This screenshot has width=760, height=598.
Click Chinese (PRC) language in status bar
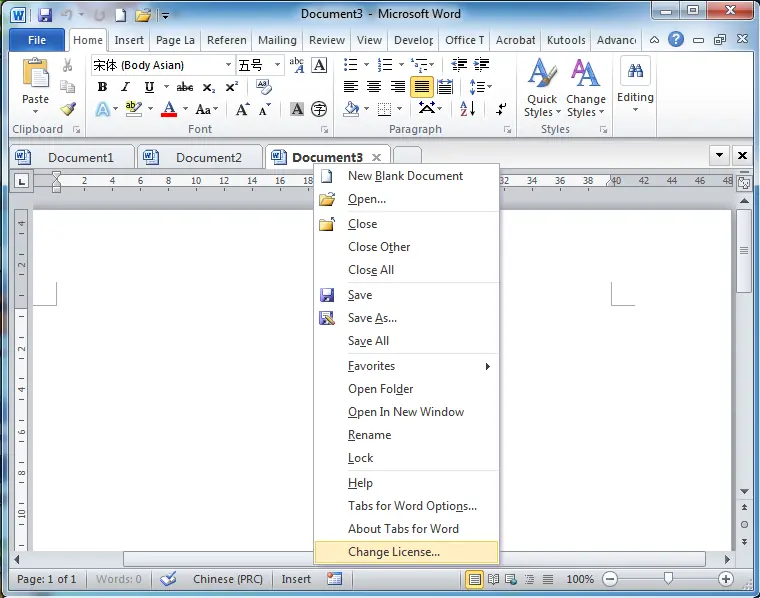228,579
